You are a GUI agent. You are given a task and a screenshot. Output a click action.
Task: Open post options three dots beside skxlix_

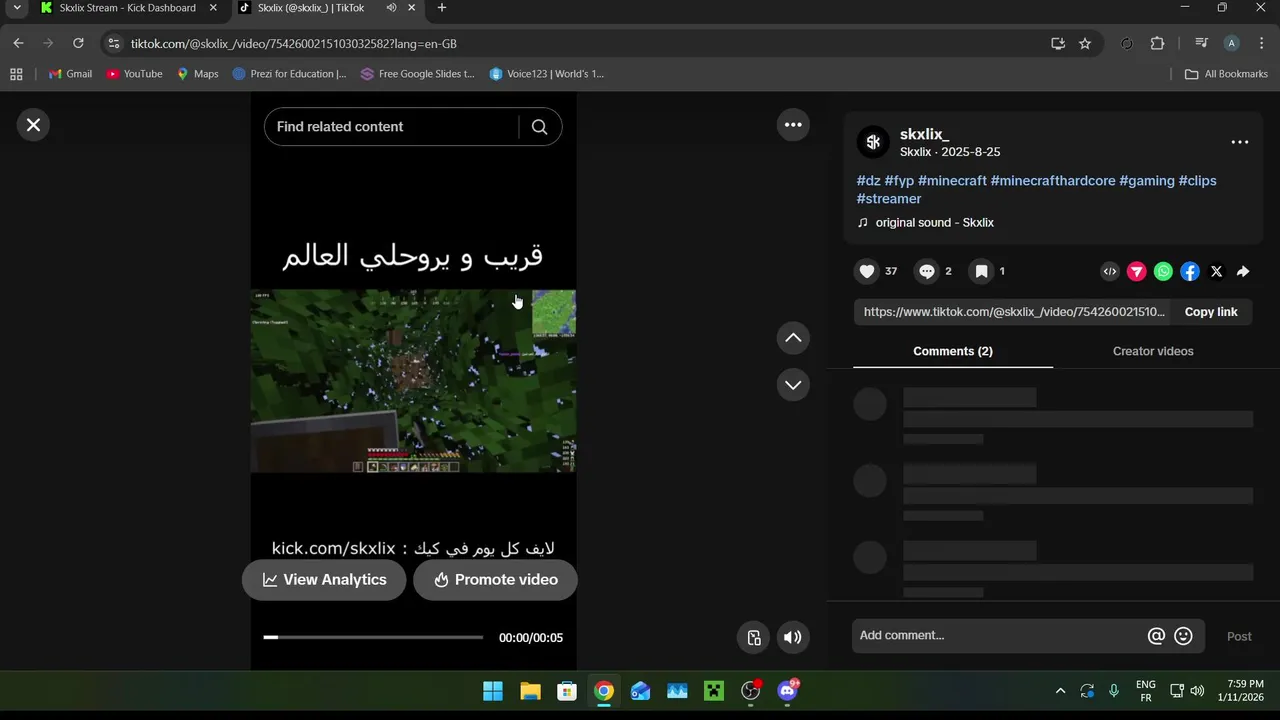coord(1240,142)
